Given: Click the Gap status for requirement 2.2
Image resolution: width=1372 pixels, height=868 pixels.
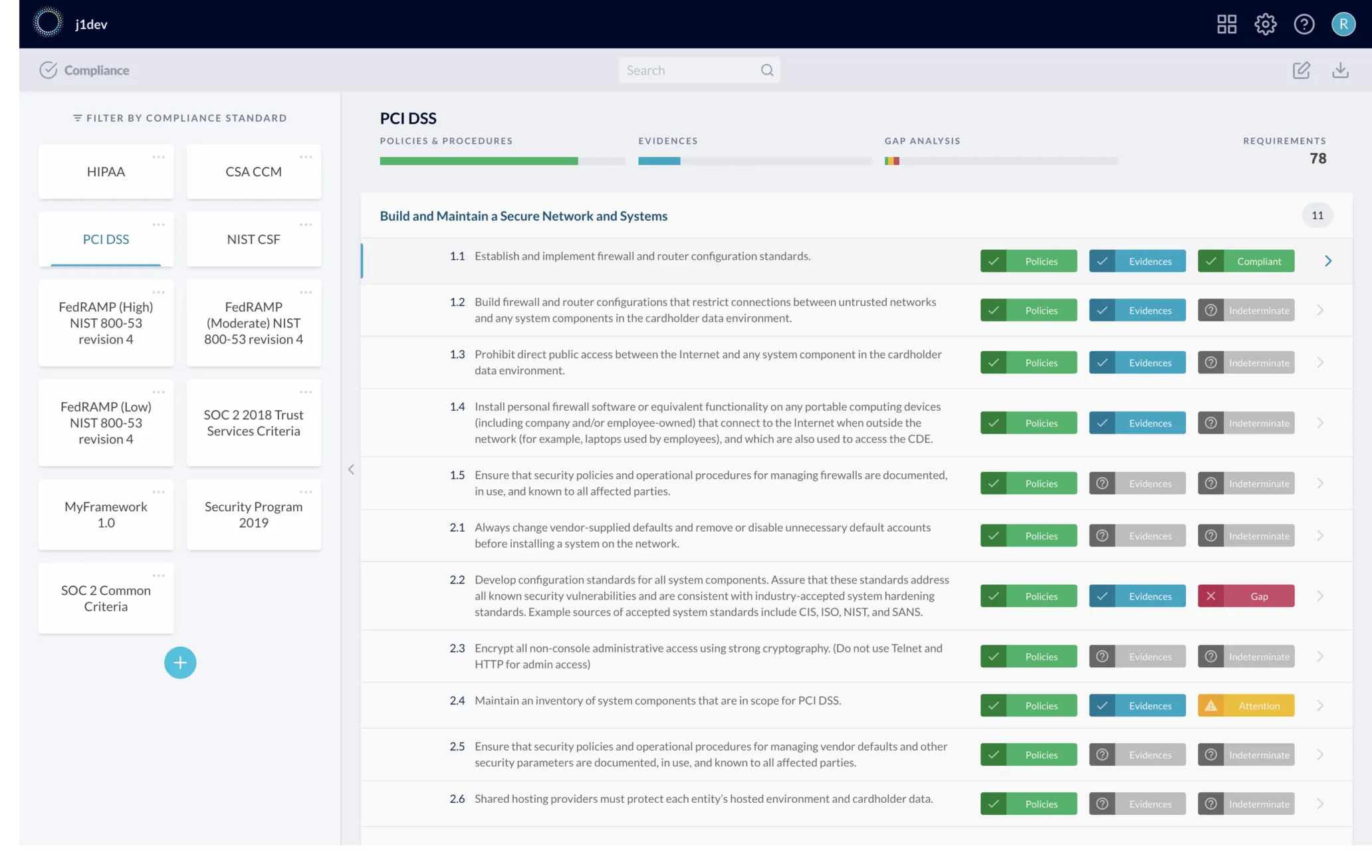Looking at the screenshot, I should (1246, 596).
